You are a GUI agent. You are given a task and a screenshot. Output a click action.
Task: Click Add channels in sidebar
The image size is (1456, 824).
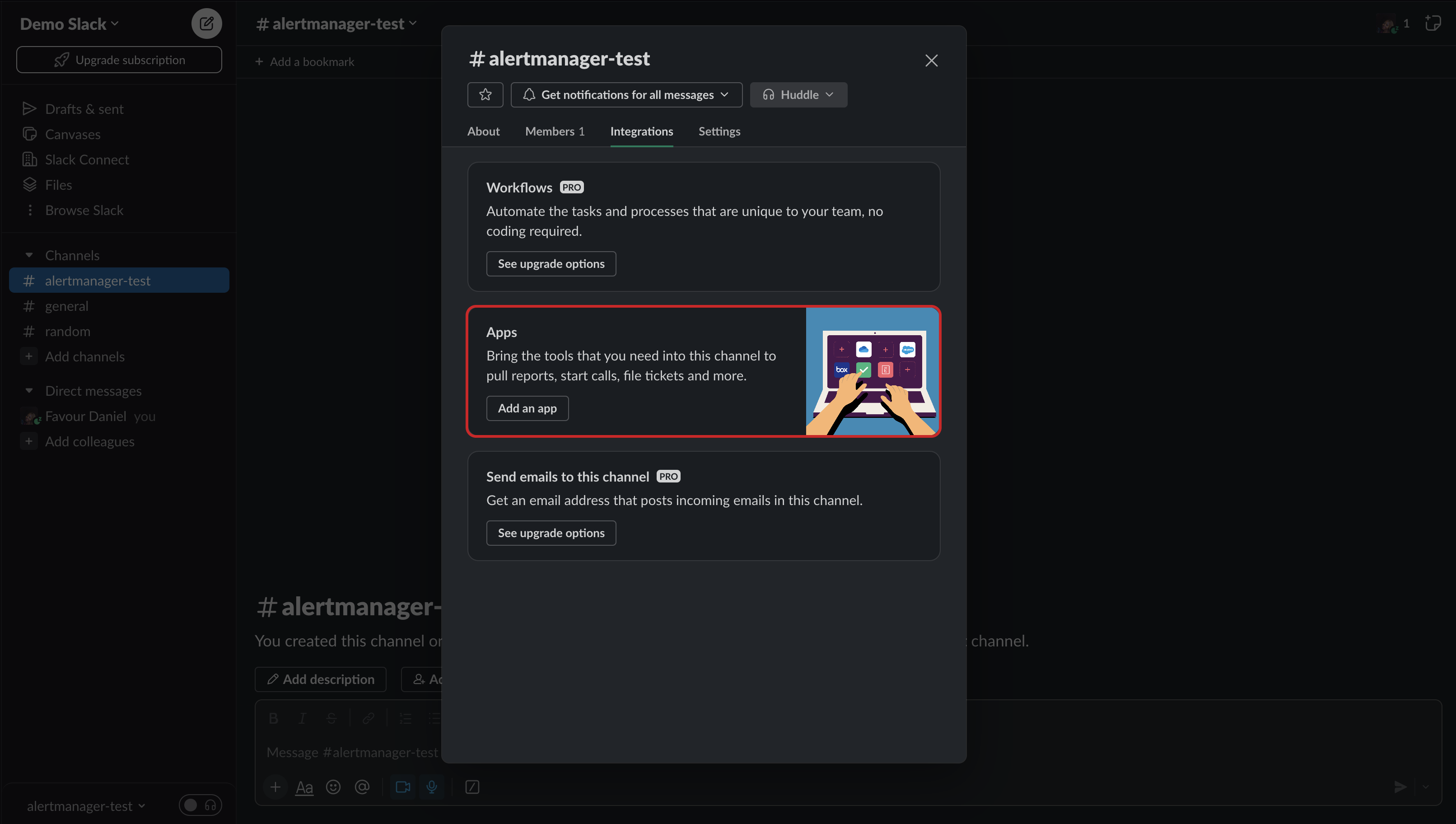(119, 357)
